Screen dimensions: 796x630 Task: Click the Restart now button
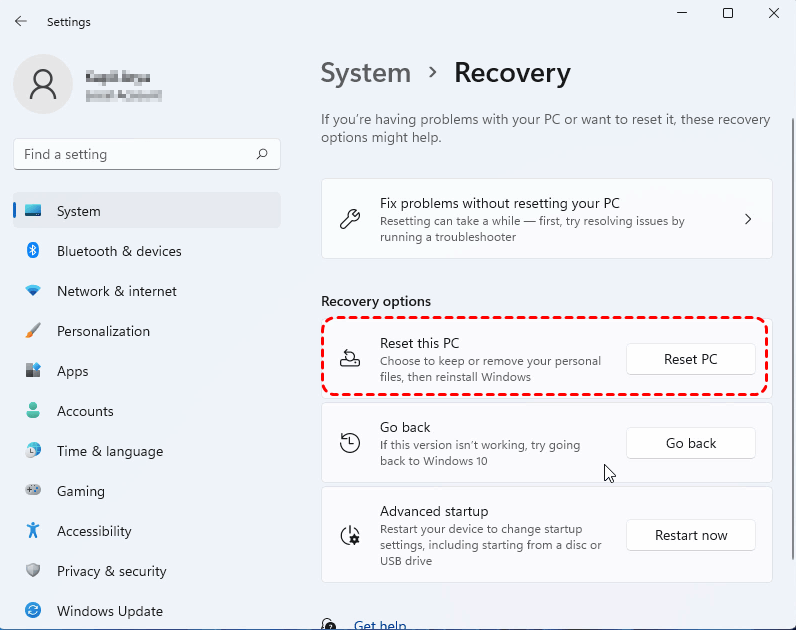(x=690, y=535)
